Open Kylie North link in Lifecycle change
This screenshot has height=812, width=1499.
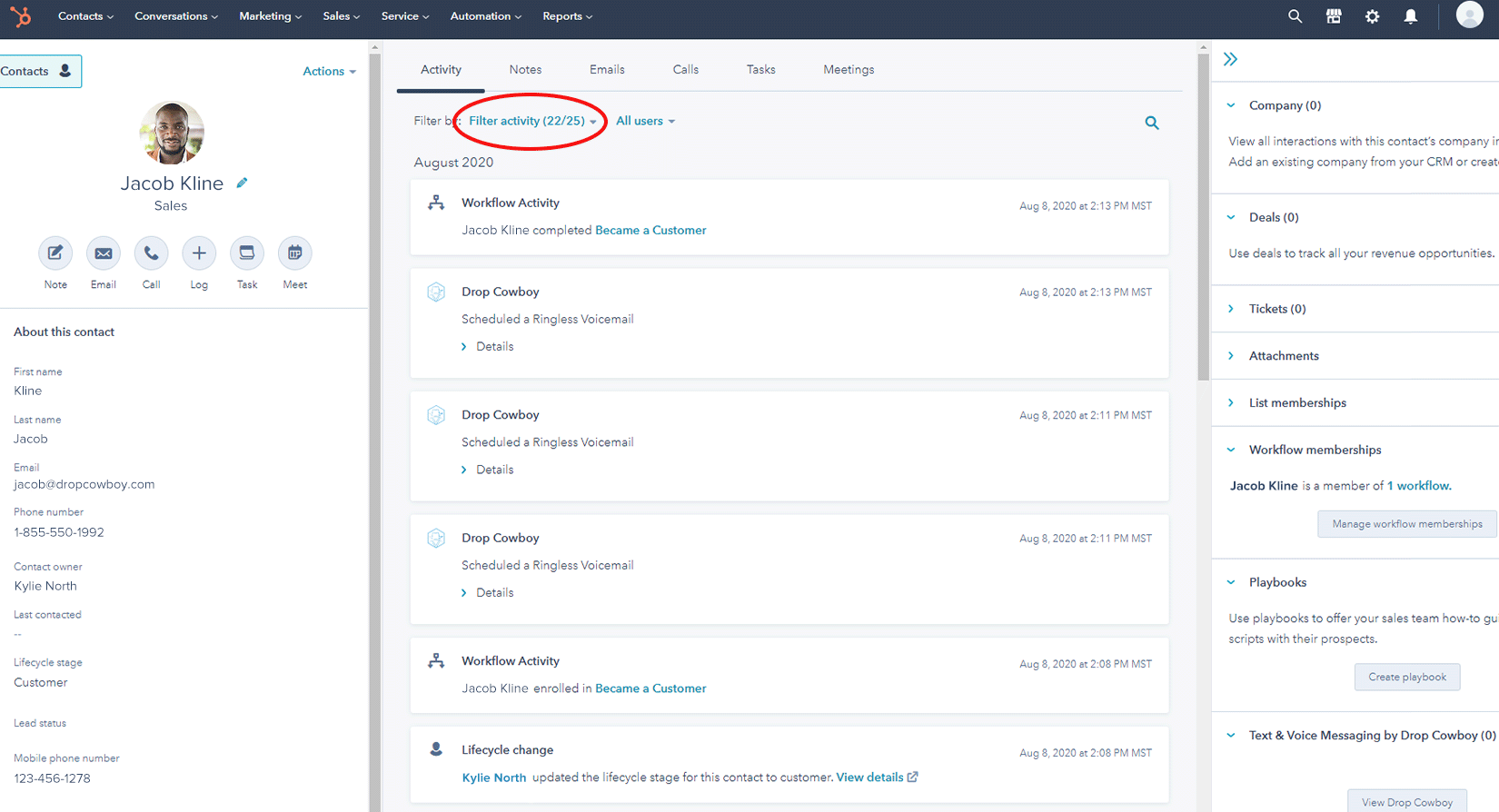point(494,777)
